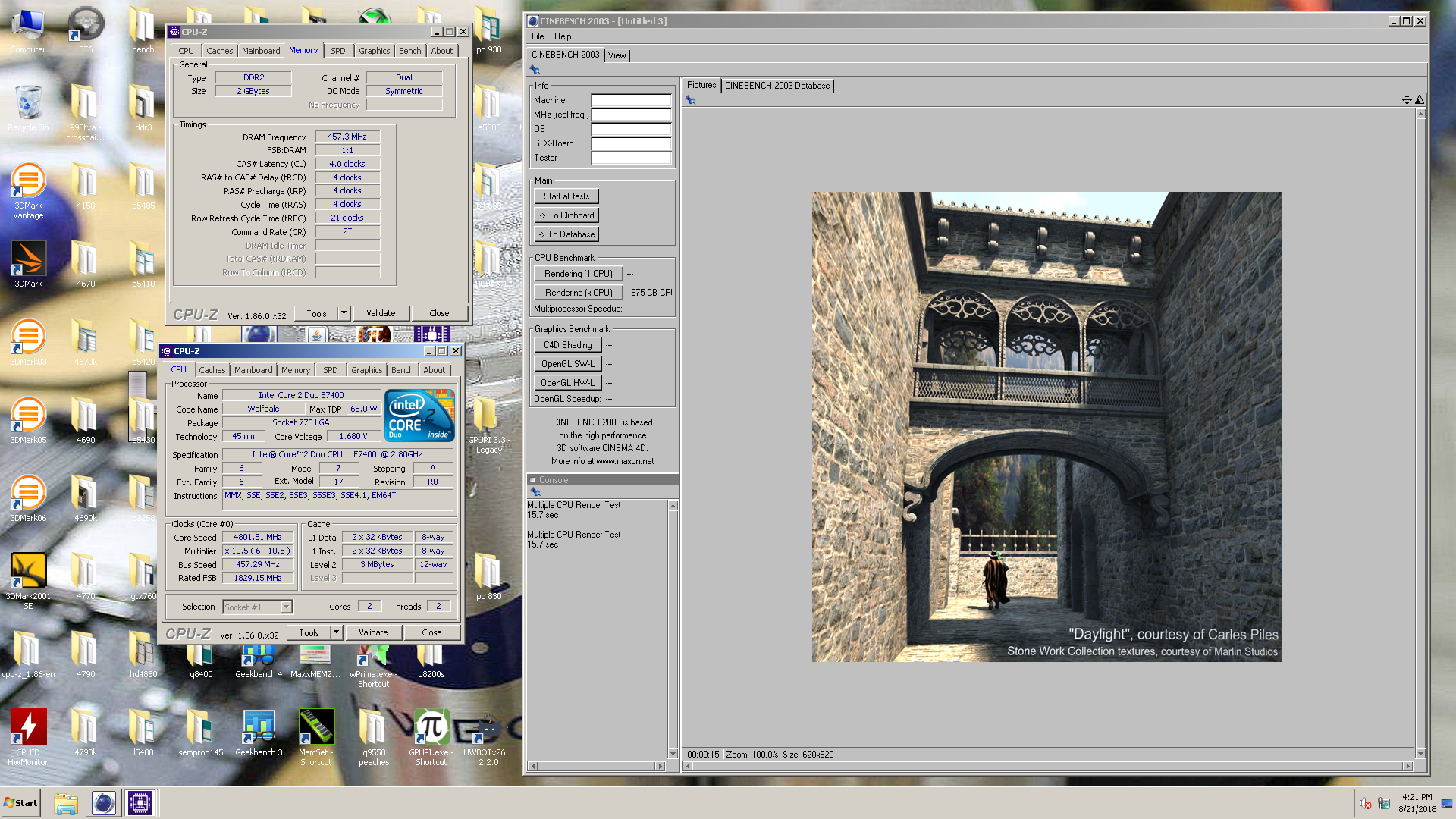Open the bench folder on desktop
The height and width of the screenshot is (819, 1456).
pyautogui.click(x=143, y=30)
